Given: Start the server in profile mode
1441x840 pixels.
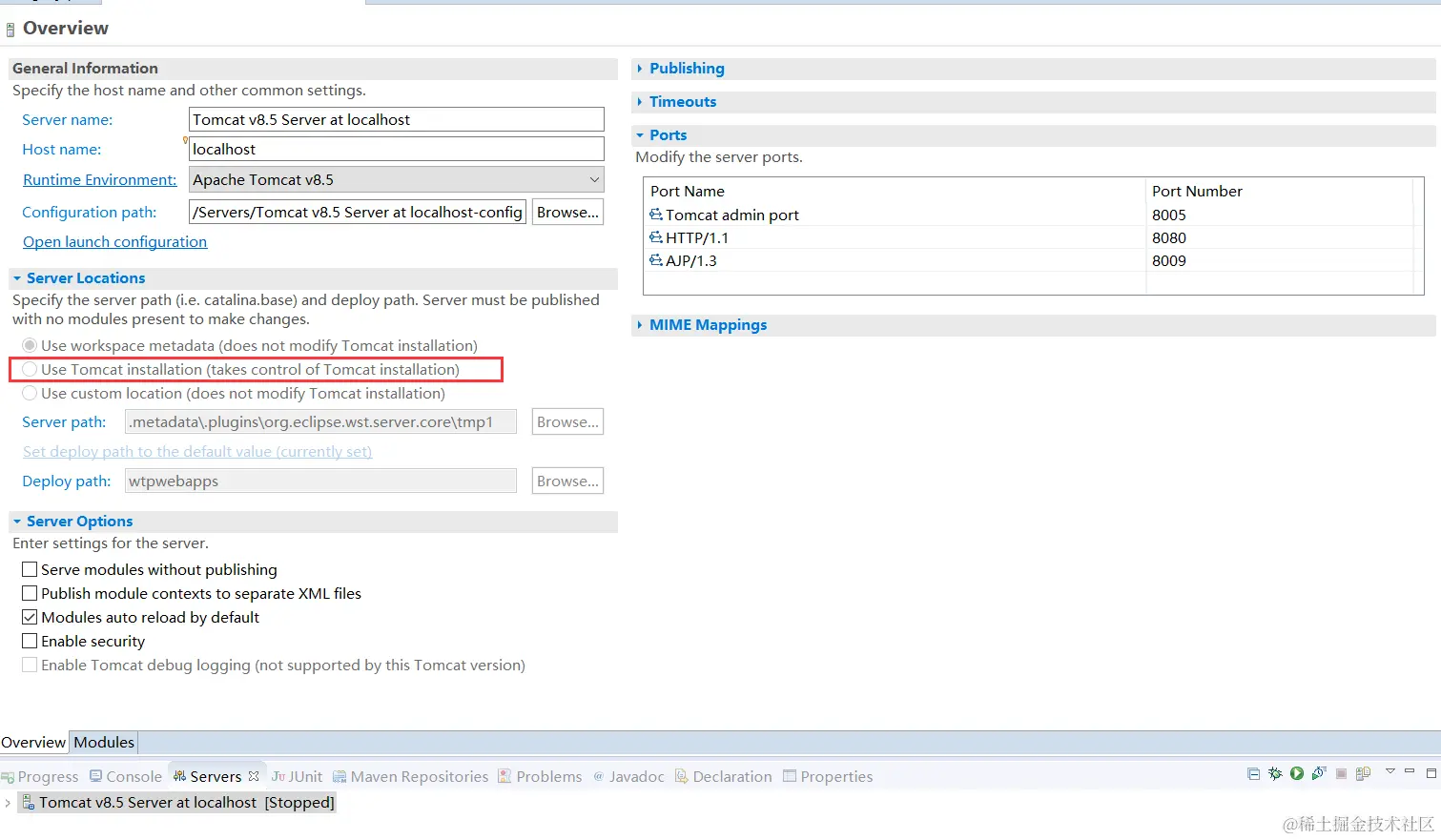Looking at the screenshot, I should pyautogui.click(x=1319, y=772).
